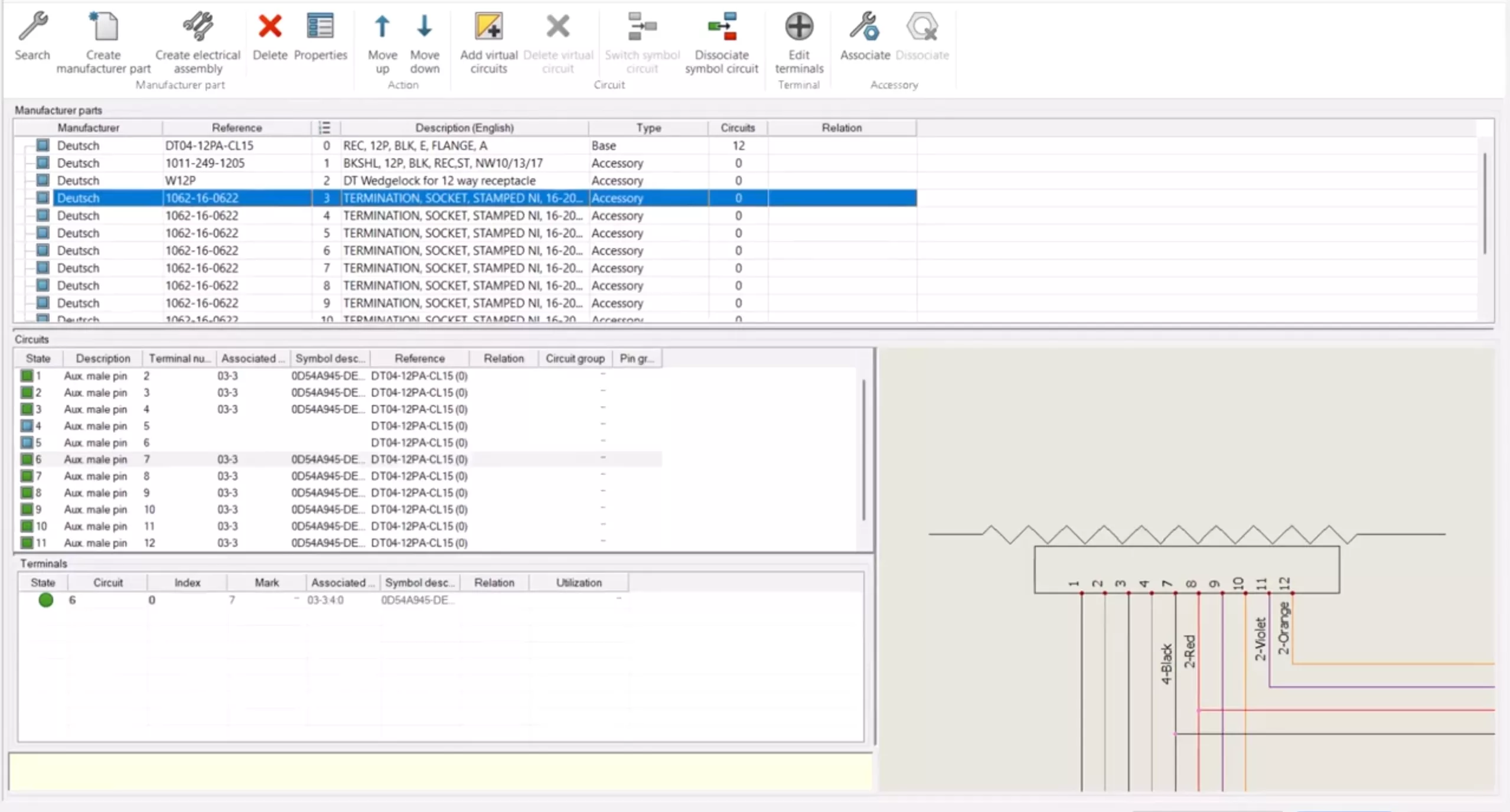The height and width of the screenshot is (812, 1510).
Task: Delete the selected manufacturer part
Action: [269, 35]
